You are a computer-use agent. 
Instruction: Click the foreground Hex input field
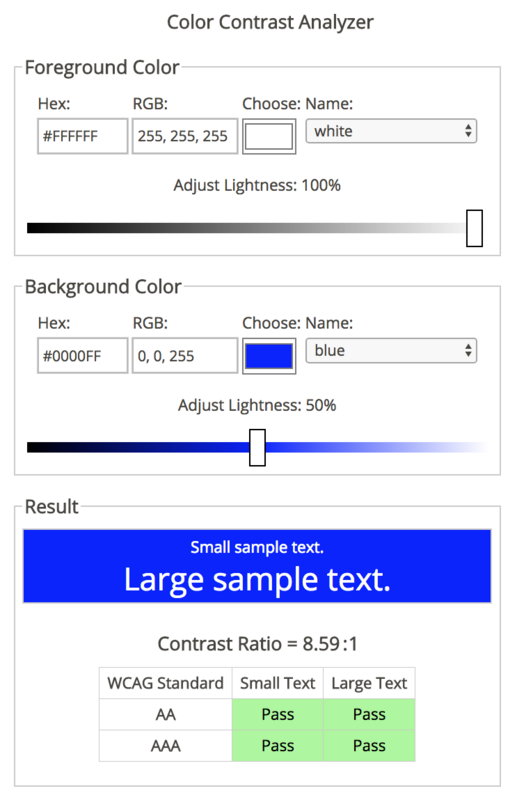83,136
